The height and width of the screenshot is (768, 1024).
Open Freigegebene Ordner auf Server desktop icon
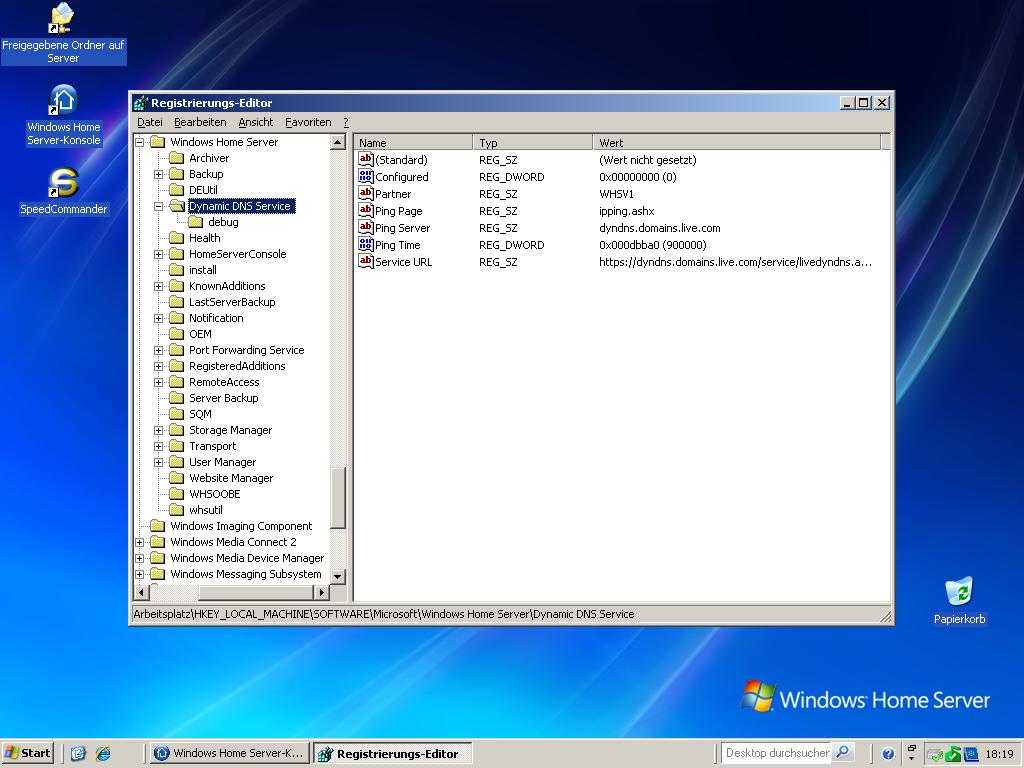click(x=63, y=33)
